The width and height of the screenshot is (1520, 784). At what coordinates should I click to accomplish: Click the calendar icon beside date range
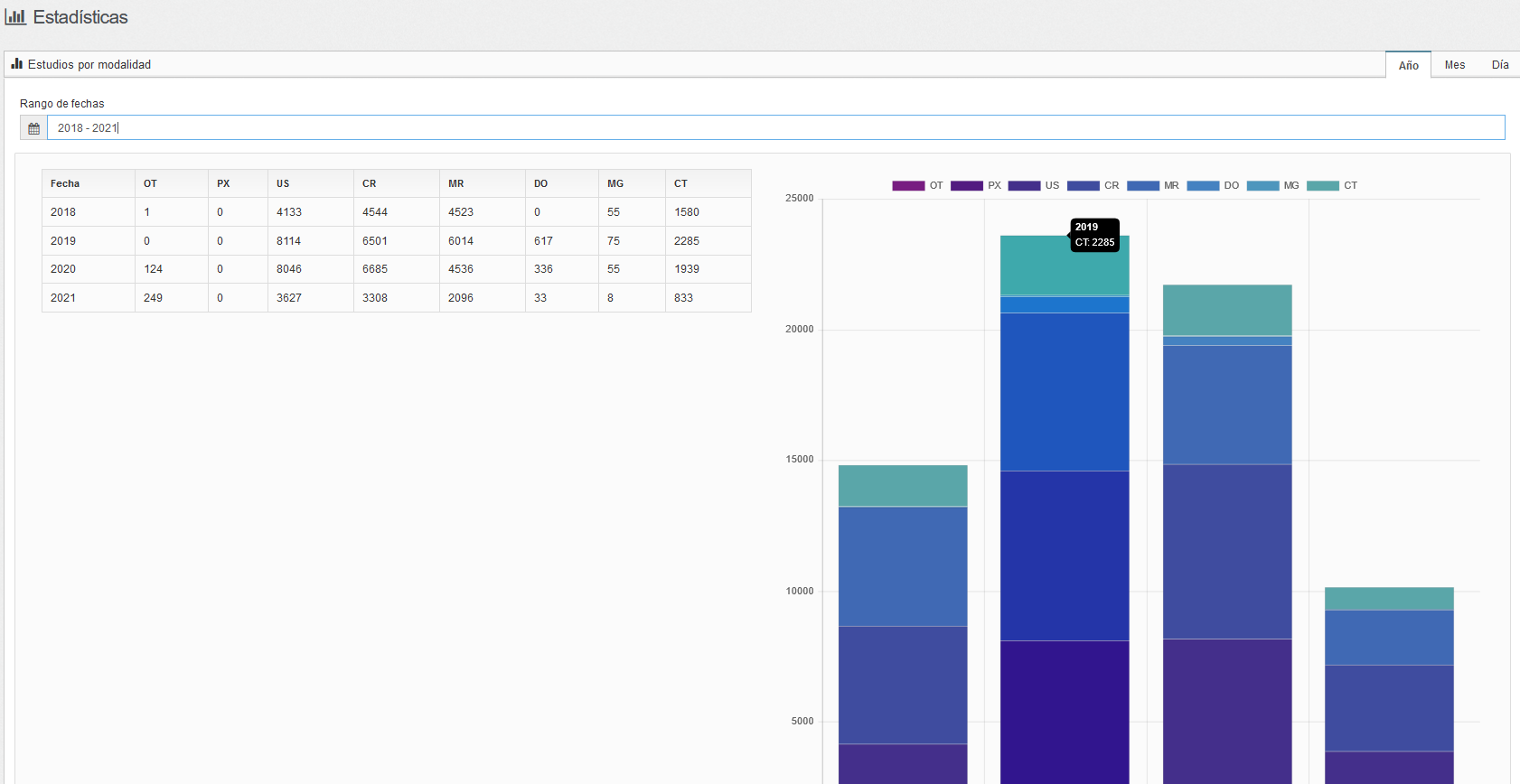33,128
